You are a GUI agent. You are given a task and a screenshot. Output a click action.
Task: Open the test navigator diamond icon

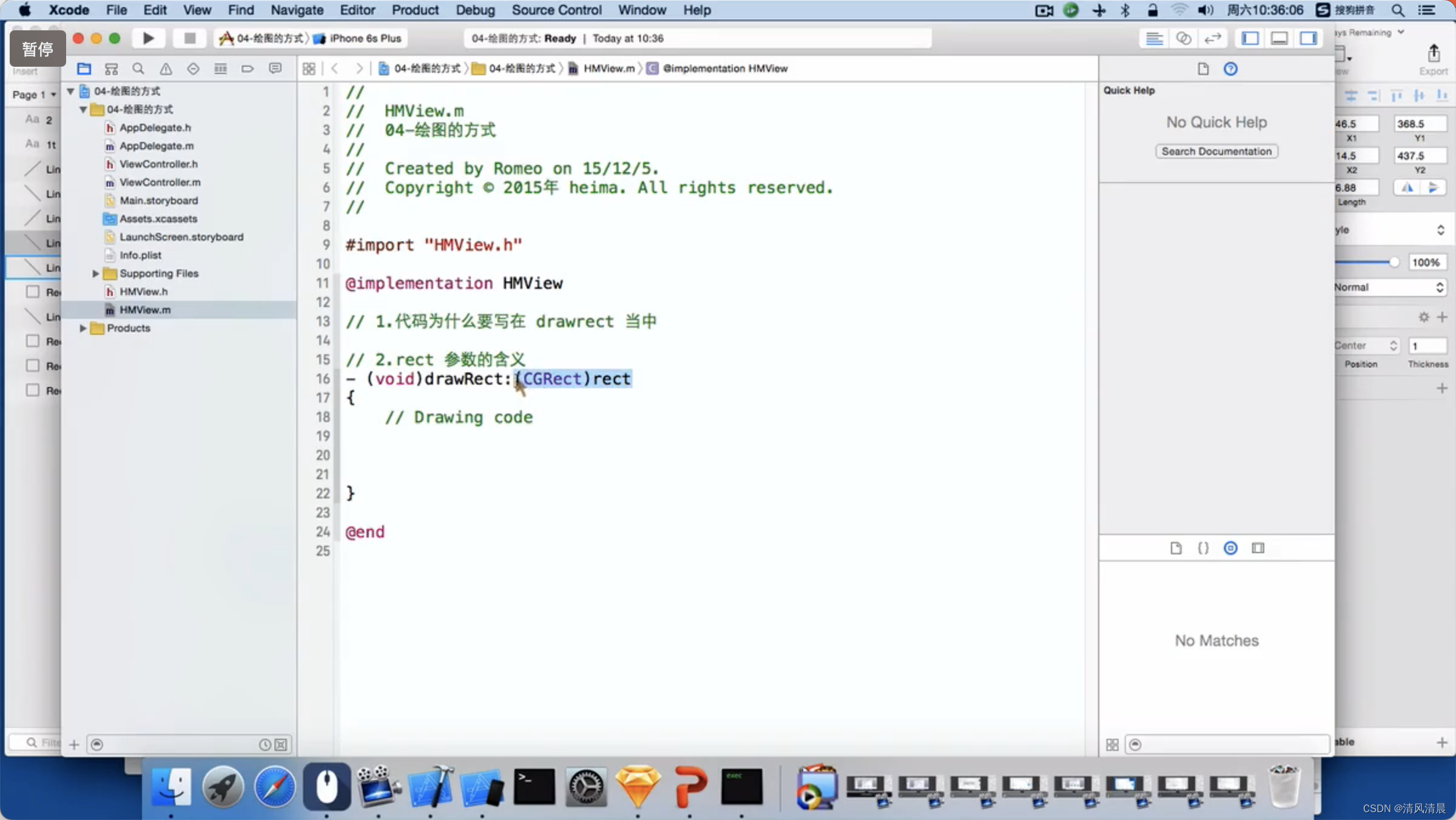193,69
